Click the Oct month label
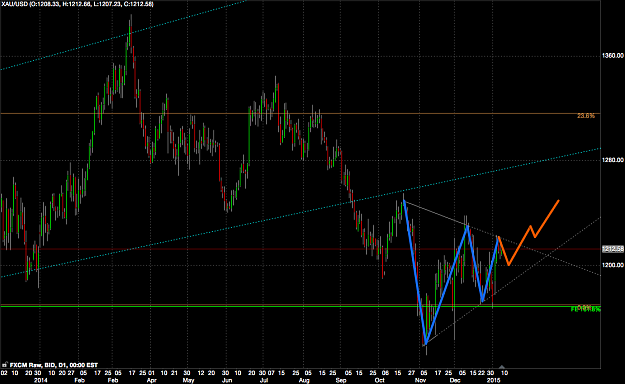The image size is (625, 384). (x=379, y=380)
